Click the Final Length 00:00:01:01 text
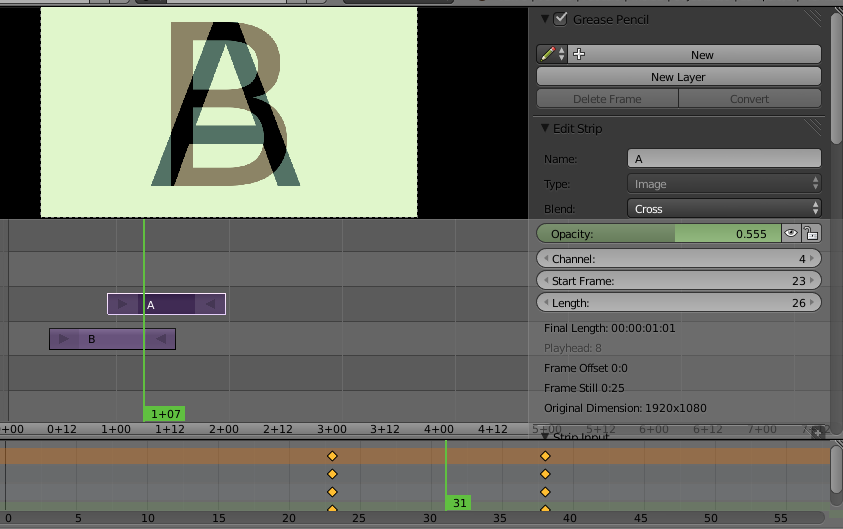Viewport: 843px width, 529px height. (x=610, y=328)
